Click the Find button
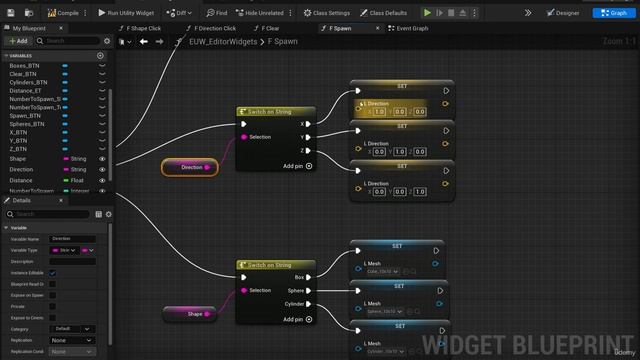The width and height of the screenshot is (640, 360). click(217, 13)
